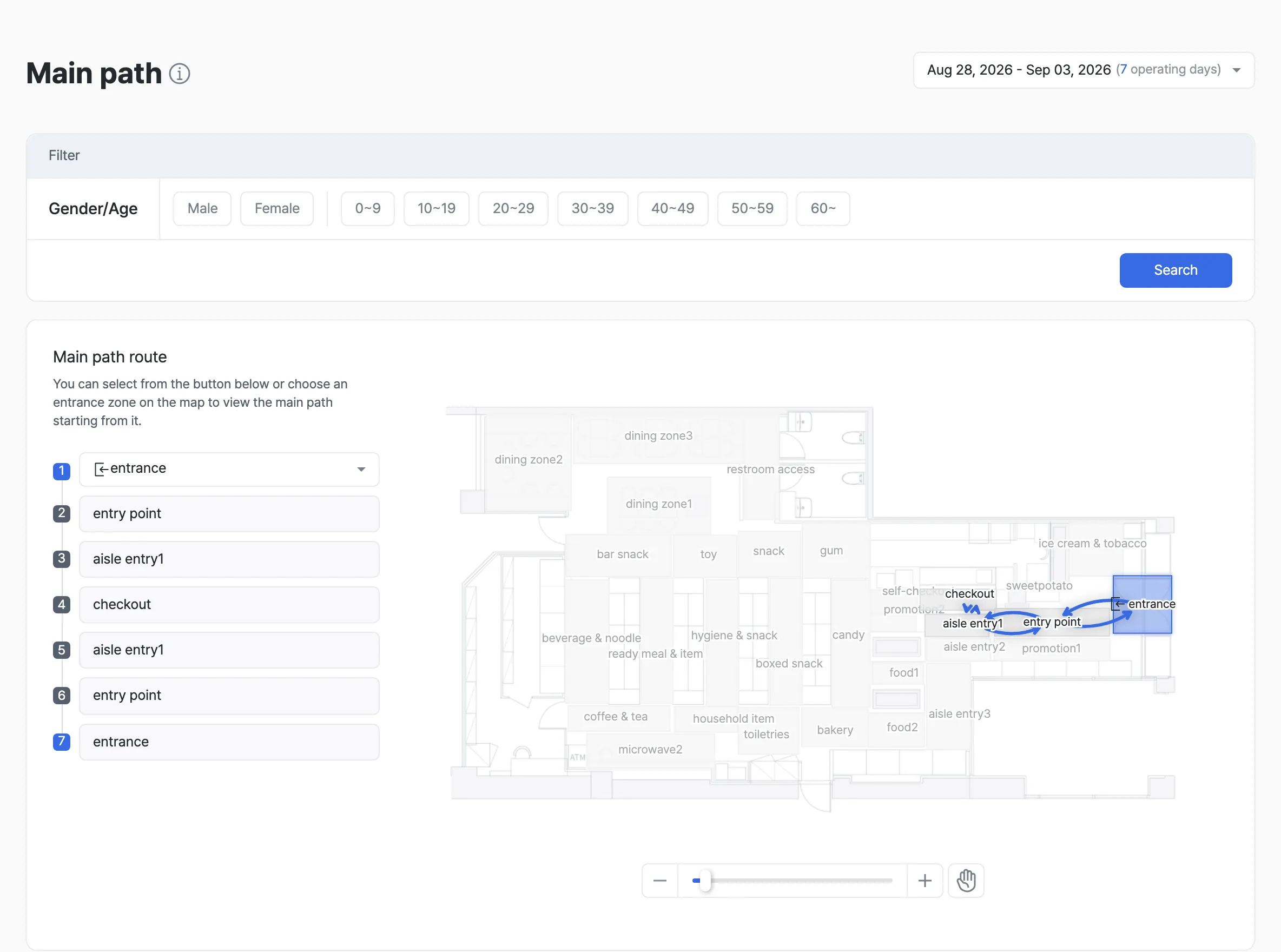1281x952 pixels.
Task: Toggle the Female filter
Action: point(277,209)
